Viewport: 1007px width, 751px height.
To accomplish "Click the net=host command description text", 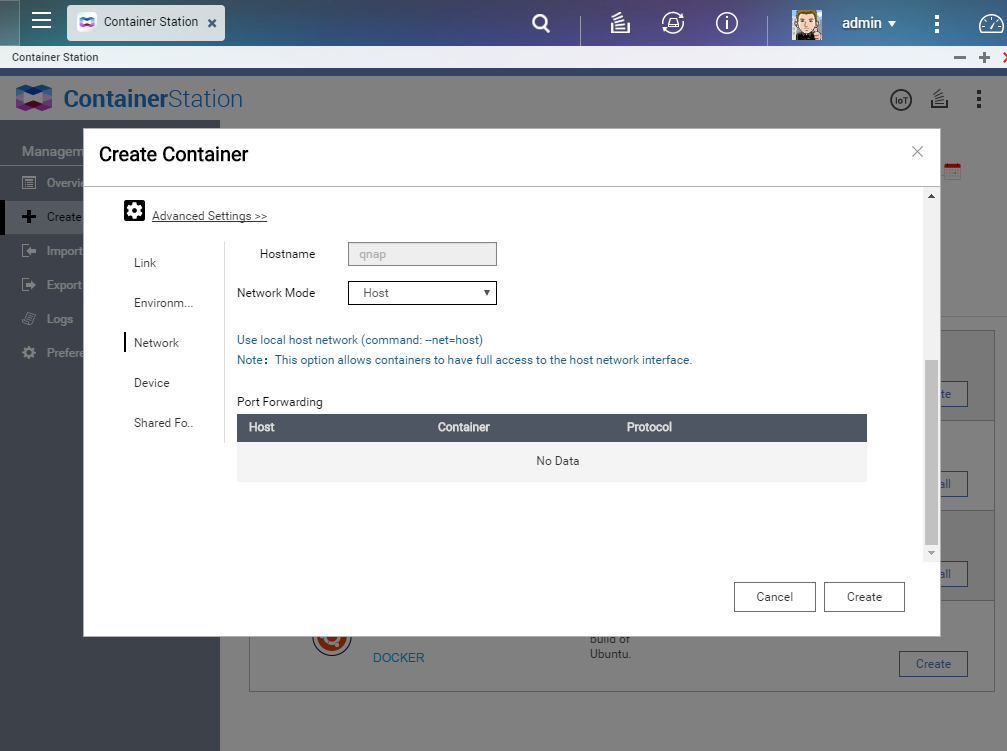I will [x=360, y=340].
